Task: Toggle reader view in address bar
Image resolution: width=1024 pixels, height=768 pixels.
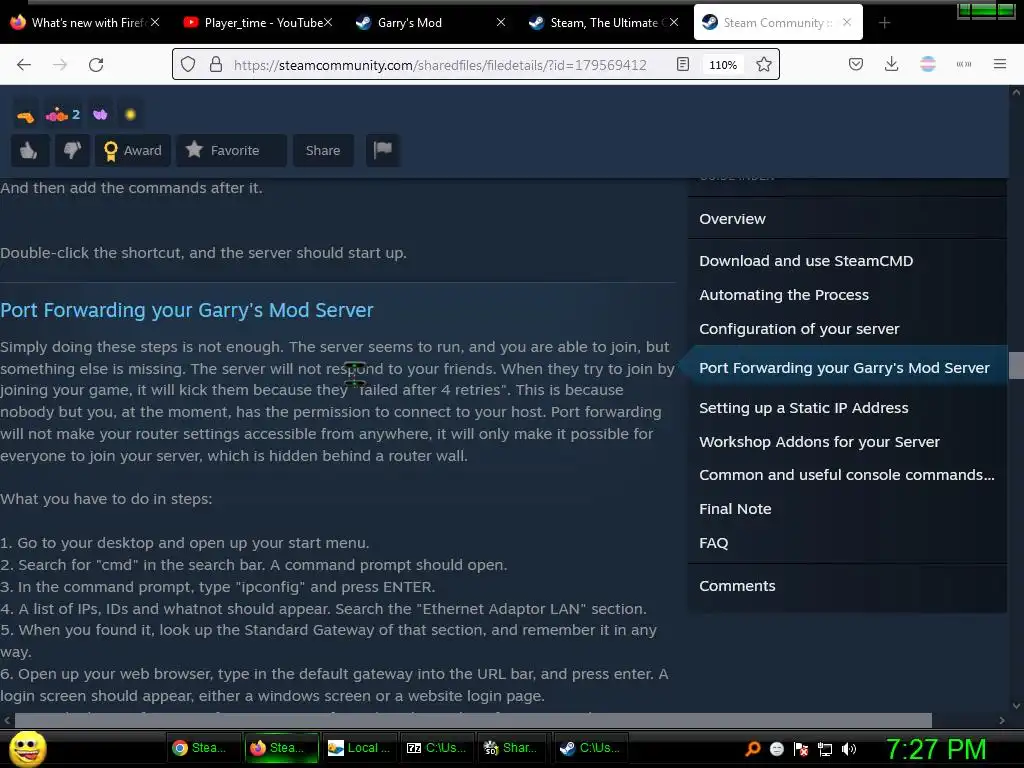Action: point(682,64)
